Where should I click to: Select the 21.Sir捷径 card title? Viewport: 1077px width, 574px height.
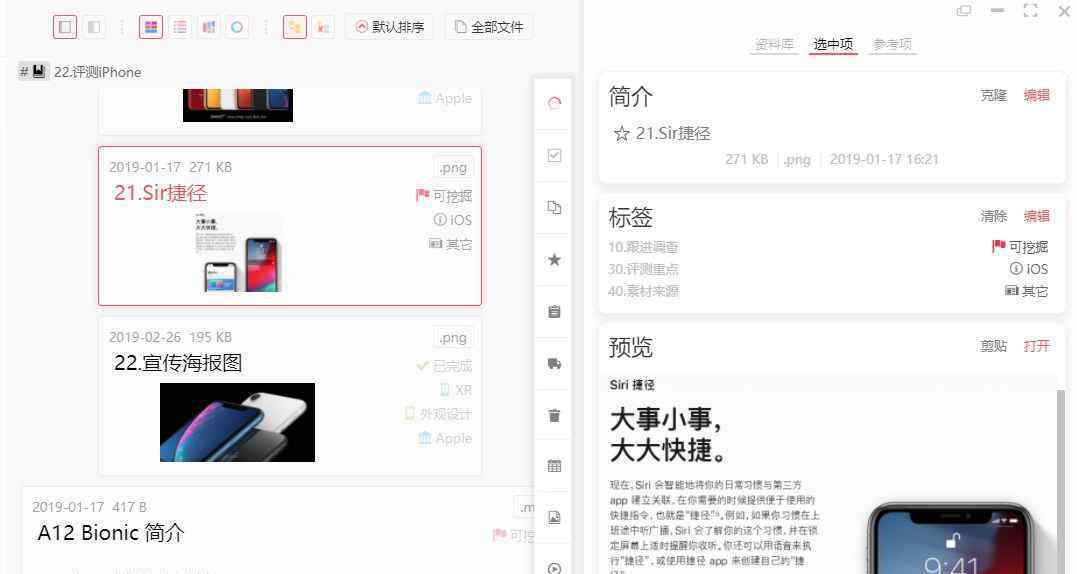(x=161, y=193)
